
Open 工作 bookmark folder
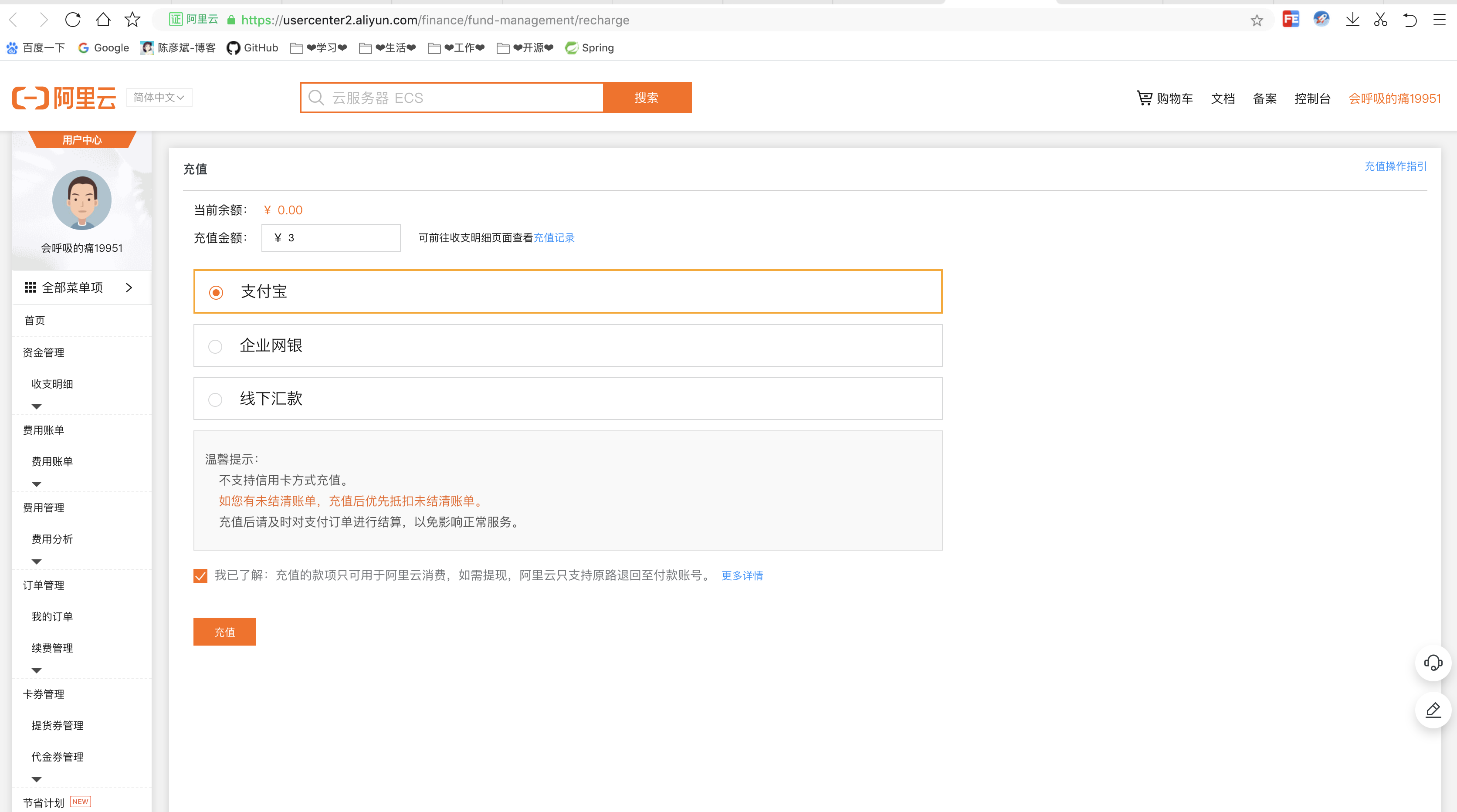tap(457, 47)
